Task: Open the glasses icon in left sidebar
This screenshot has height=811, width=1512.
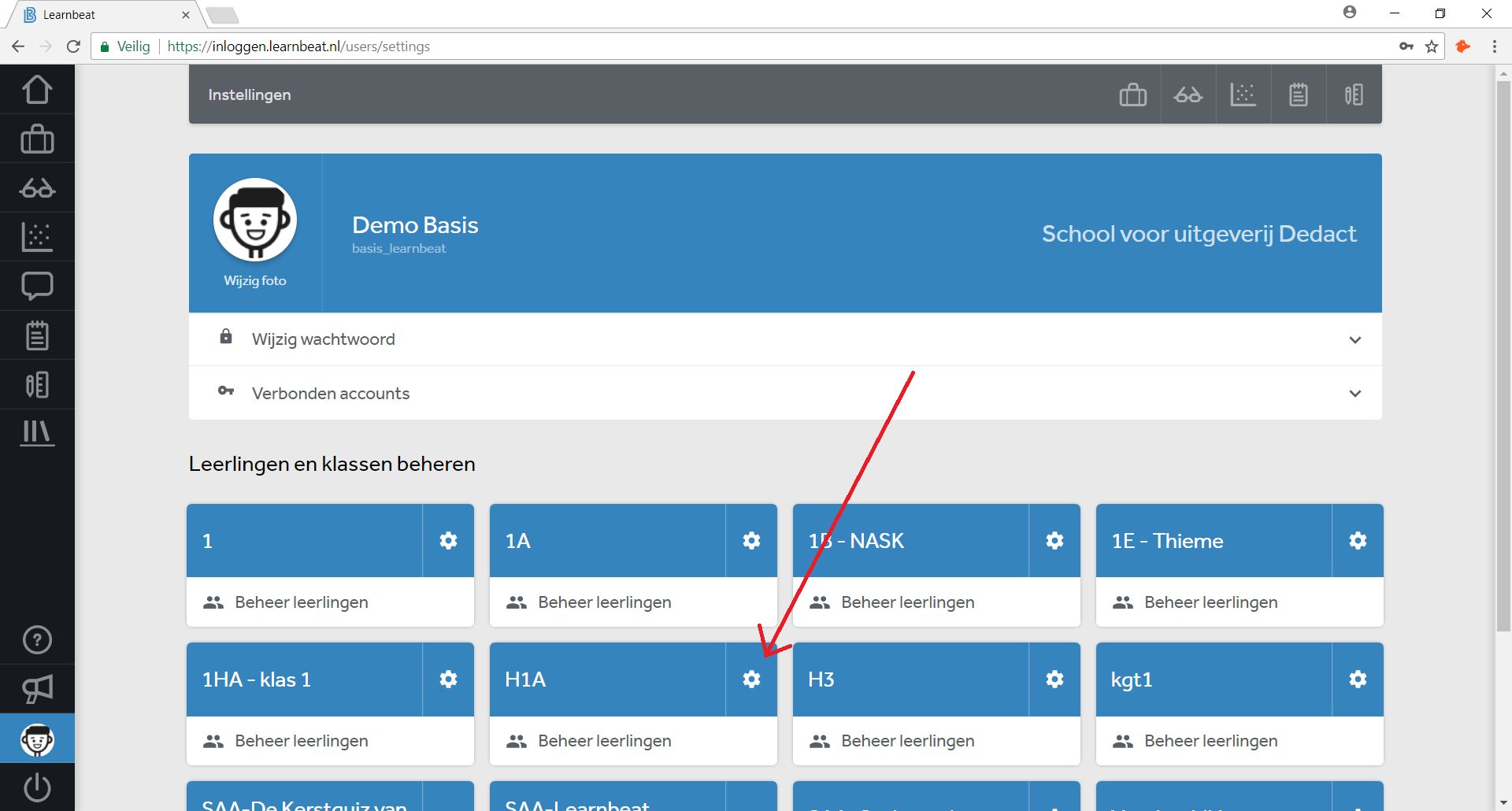Action: (x=37, y=188)
